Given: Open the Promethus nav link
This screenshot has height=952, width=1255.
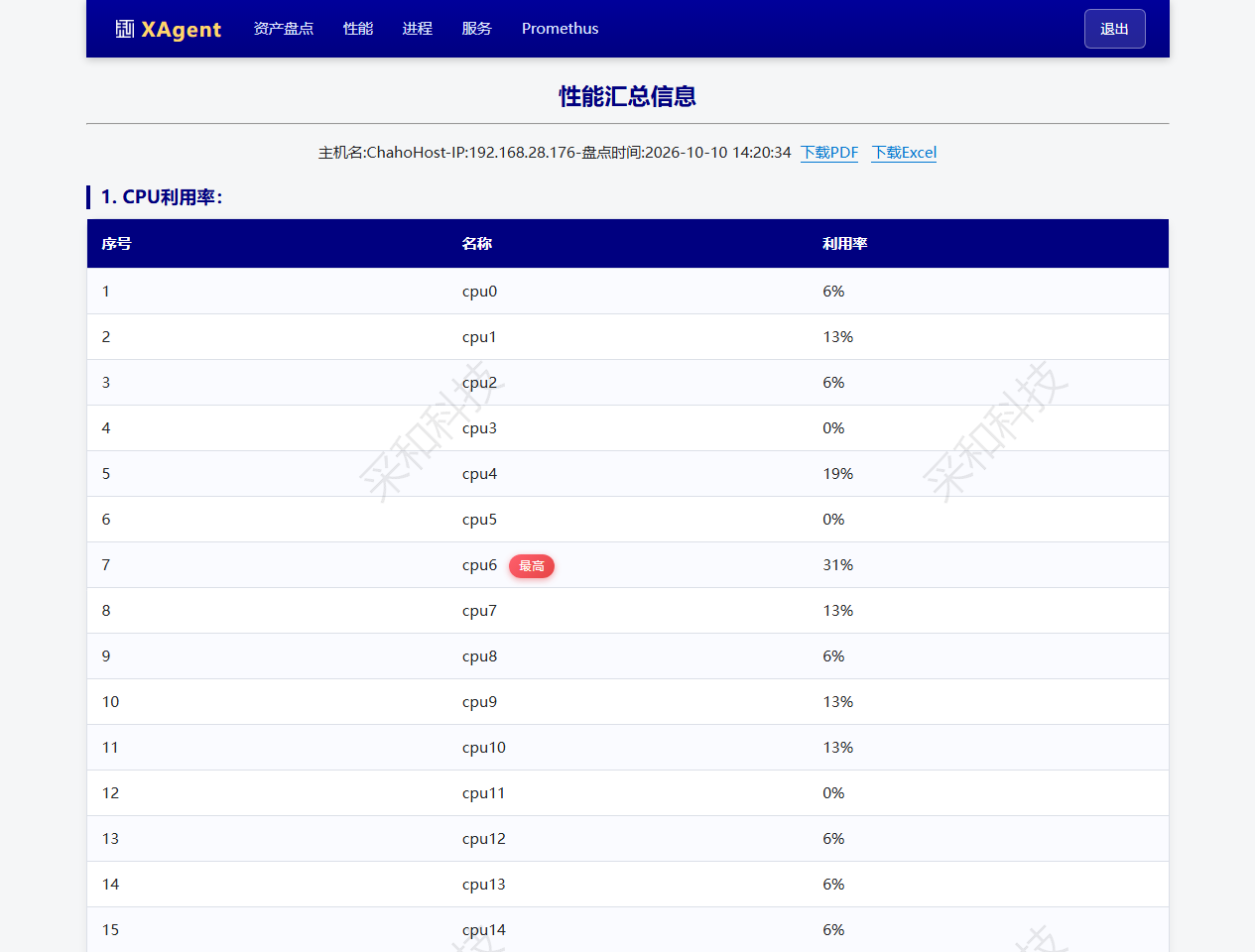Looking at the screenshot, I should point(561,29).
